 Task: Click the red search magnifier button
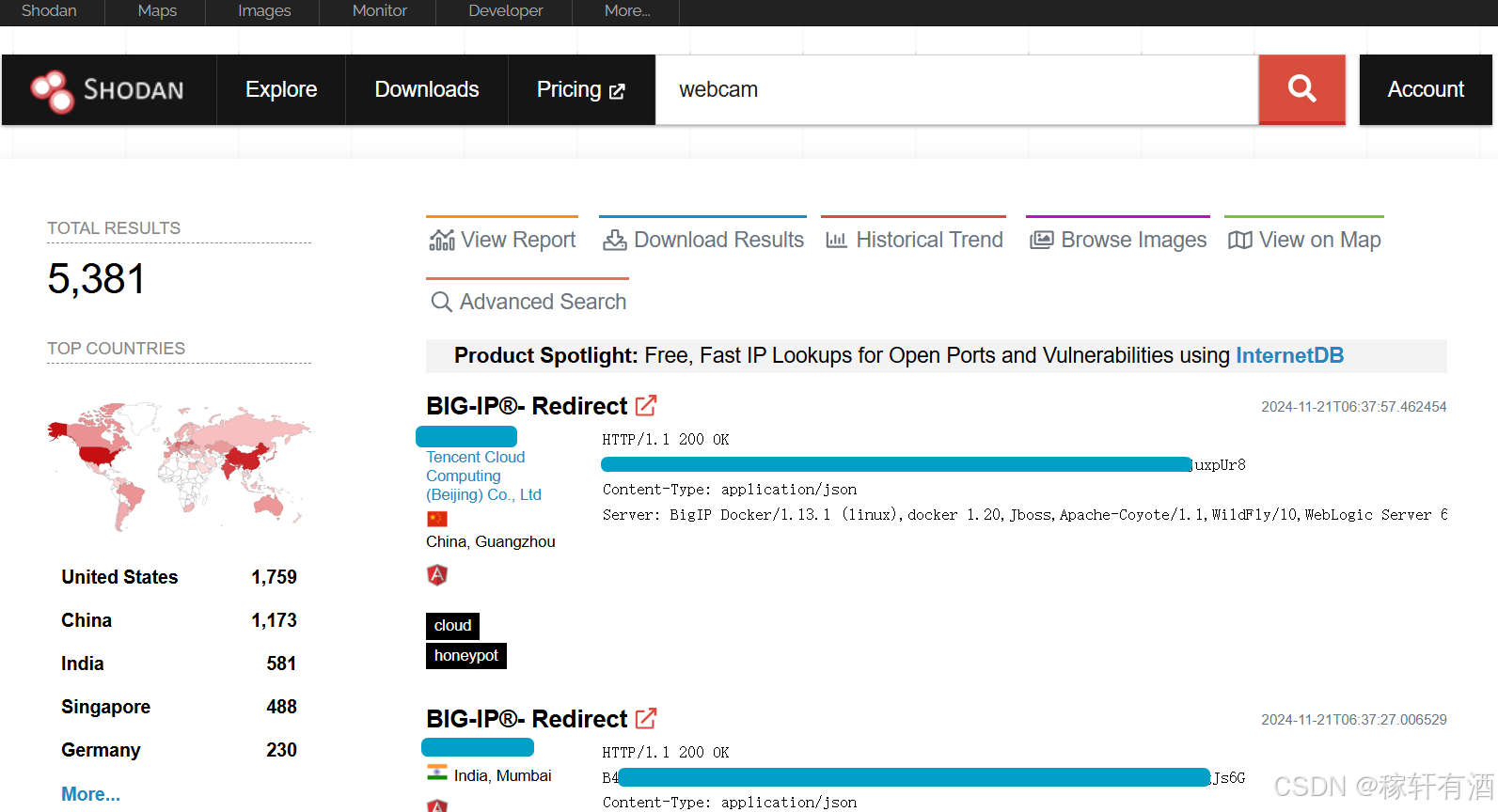click(1301, 89)
